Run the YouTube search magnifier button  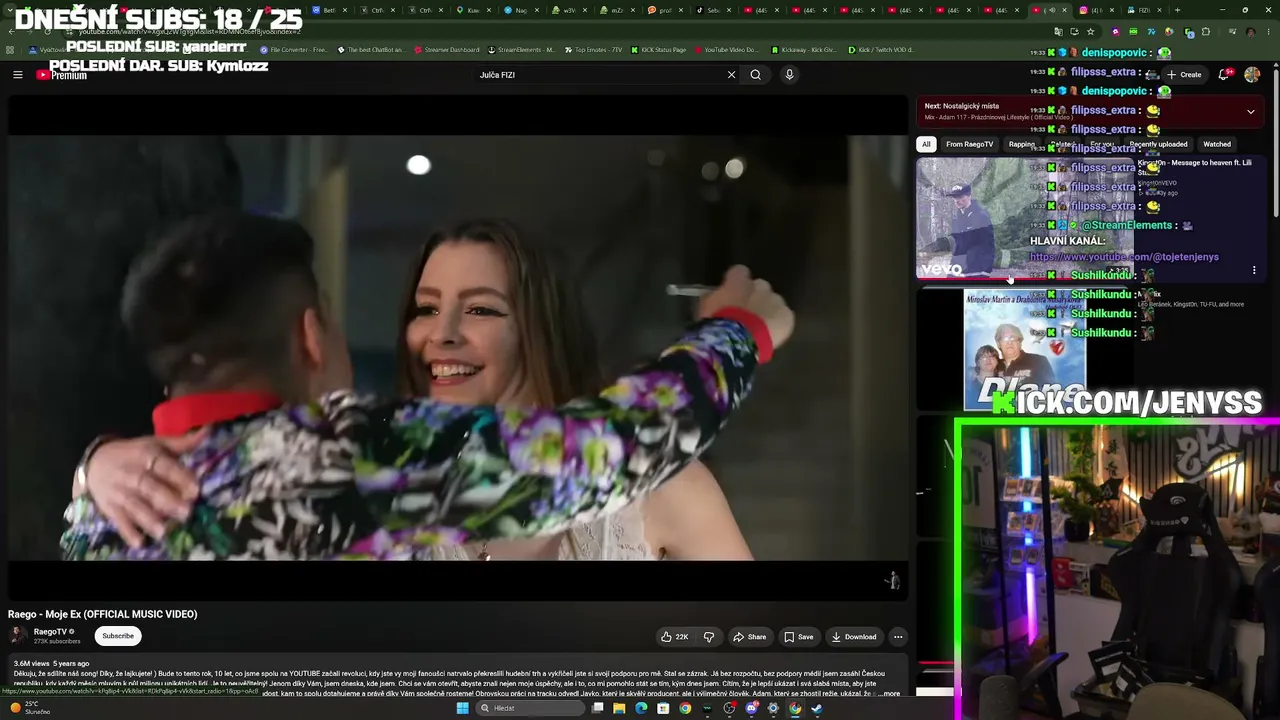(756, 74)
